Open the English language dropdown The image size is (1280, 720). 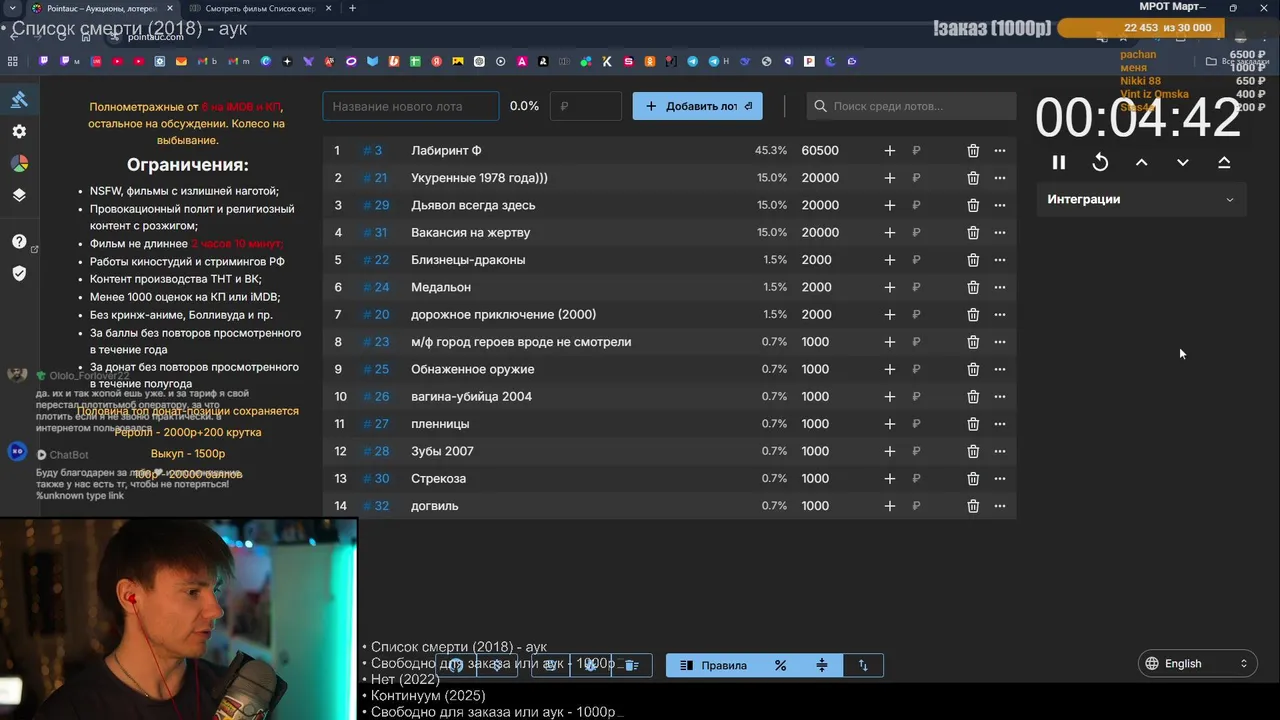click(x=1197, y=663)
